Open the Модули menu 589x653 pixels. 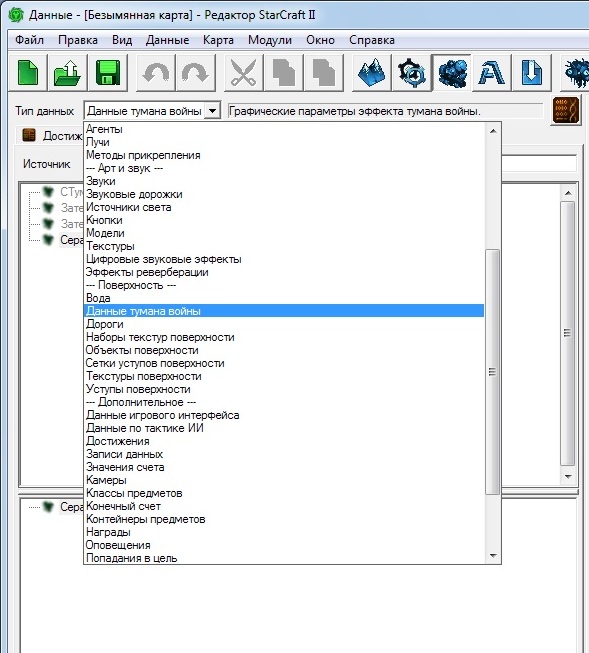pyautogui.click(x=270, y=40)
